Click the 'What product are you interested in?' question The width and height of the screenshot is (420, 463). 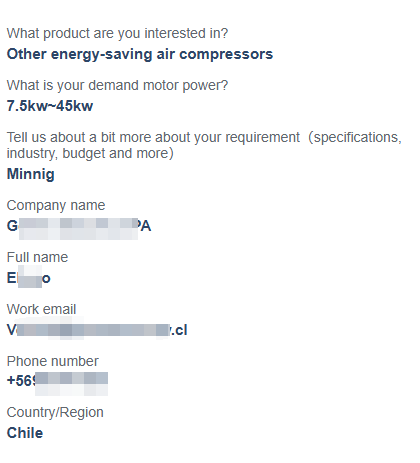[117, 33]
